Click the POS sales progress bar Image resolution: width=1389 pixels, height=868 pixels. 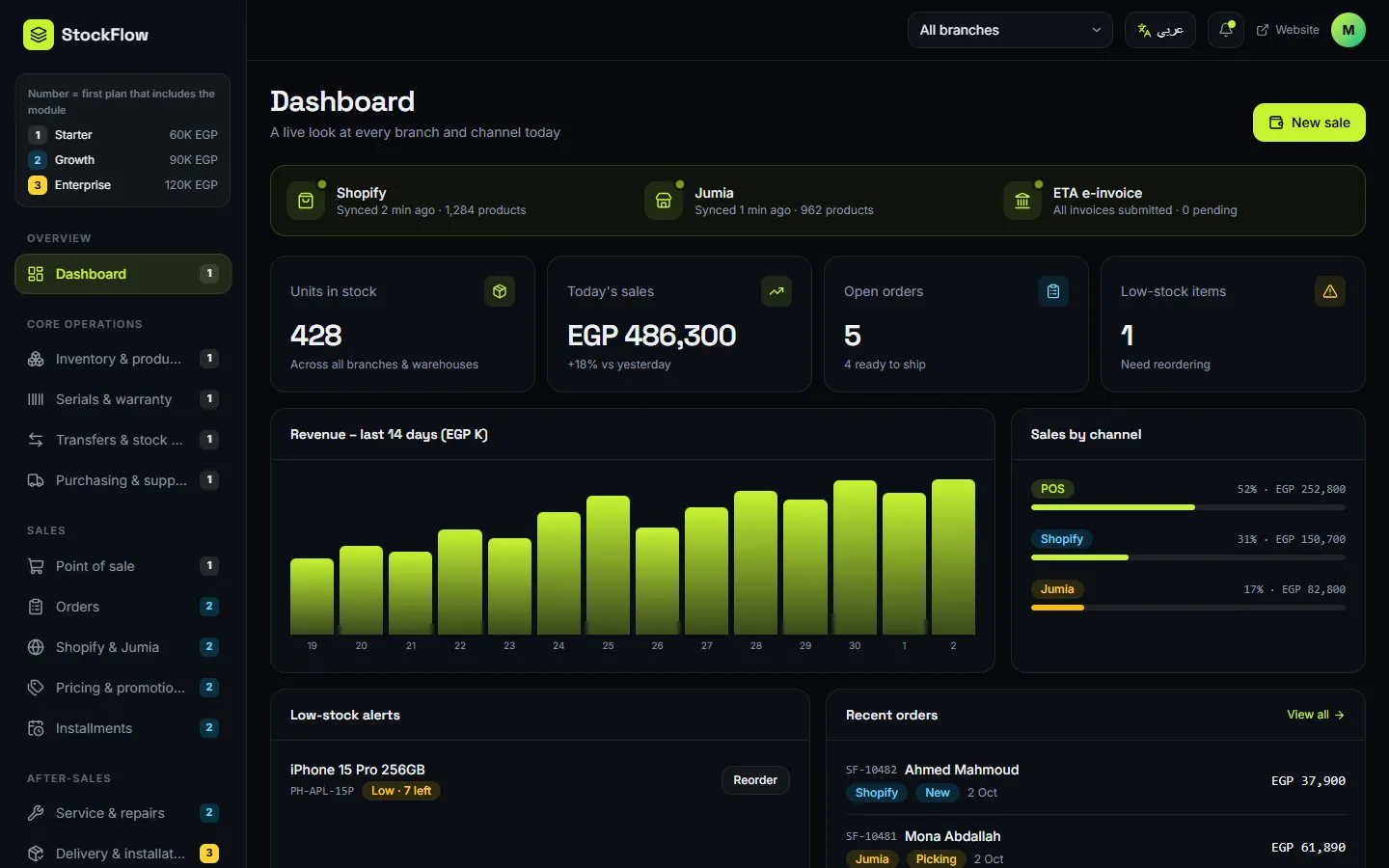tap(1188, 507)
